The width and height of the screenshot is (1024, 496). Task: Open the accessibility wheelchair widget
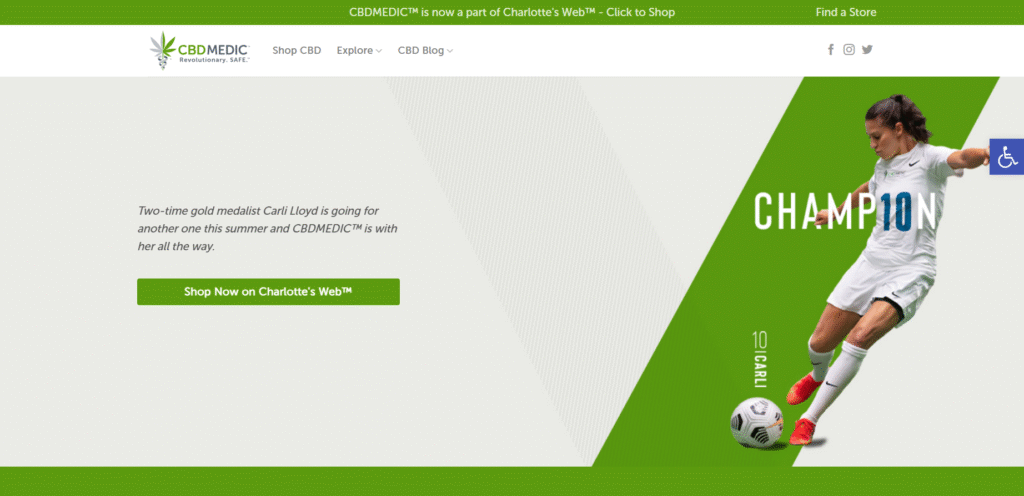pyautogui.click(x=1006, y=156)
